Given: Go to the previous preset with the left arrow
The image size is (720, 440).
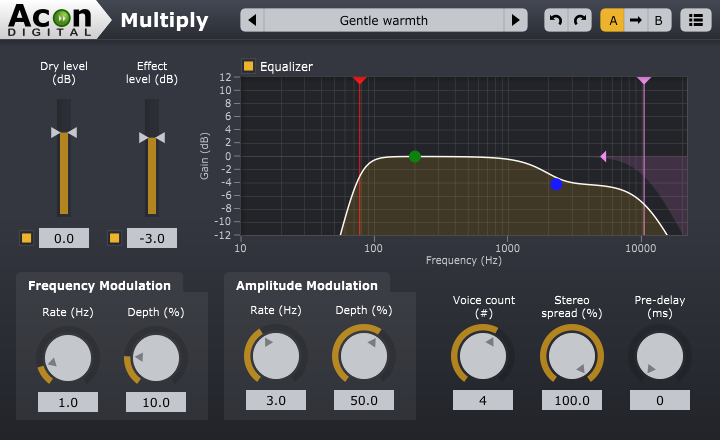Looking at the screenshot, I should 252,20.
